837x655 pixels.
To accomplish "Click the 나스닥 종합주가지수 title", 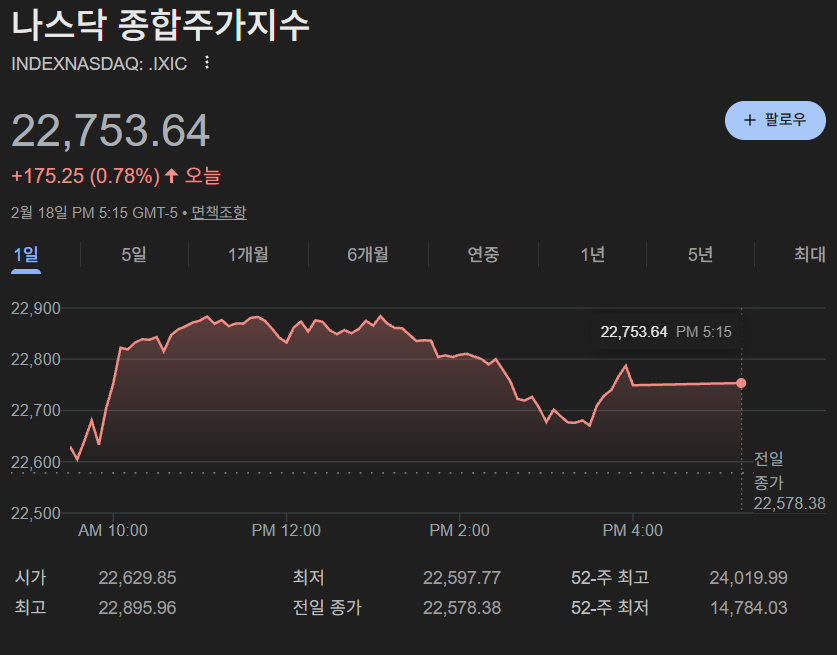I will click(x=162, y=26).
